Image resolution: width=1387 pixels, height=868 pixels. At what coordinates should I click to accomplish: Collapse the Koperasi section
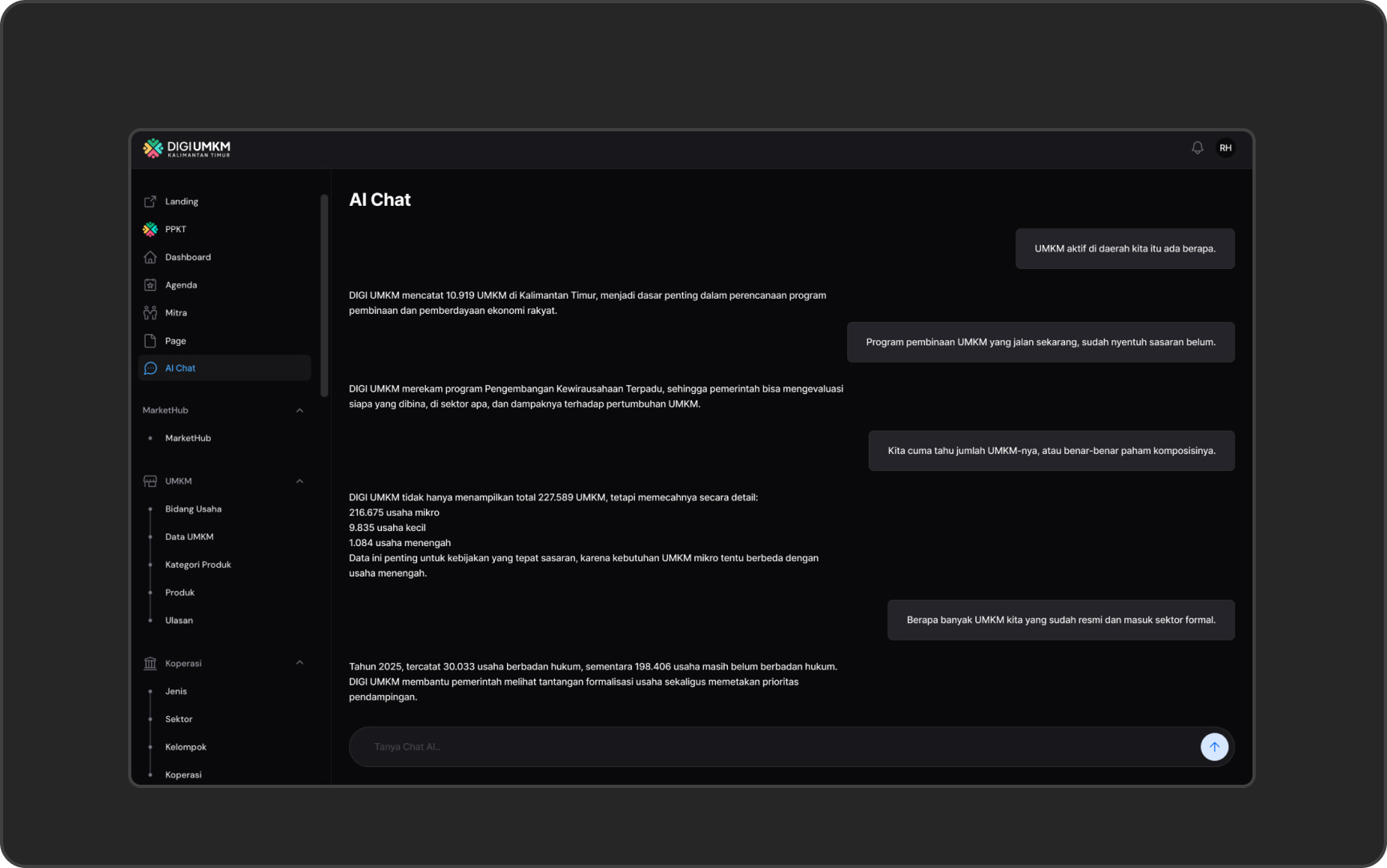coord(300,663)
